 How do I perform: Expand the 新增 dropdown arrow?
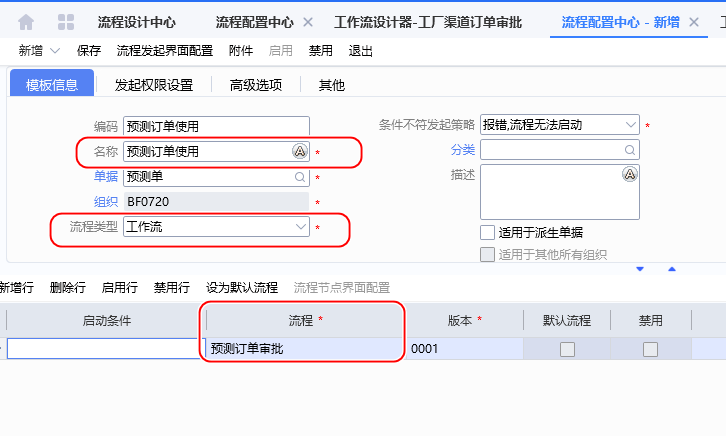(x=54, y=50)
